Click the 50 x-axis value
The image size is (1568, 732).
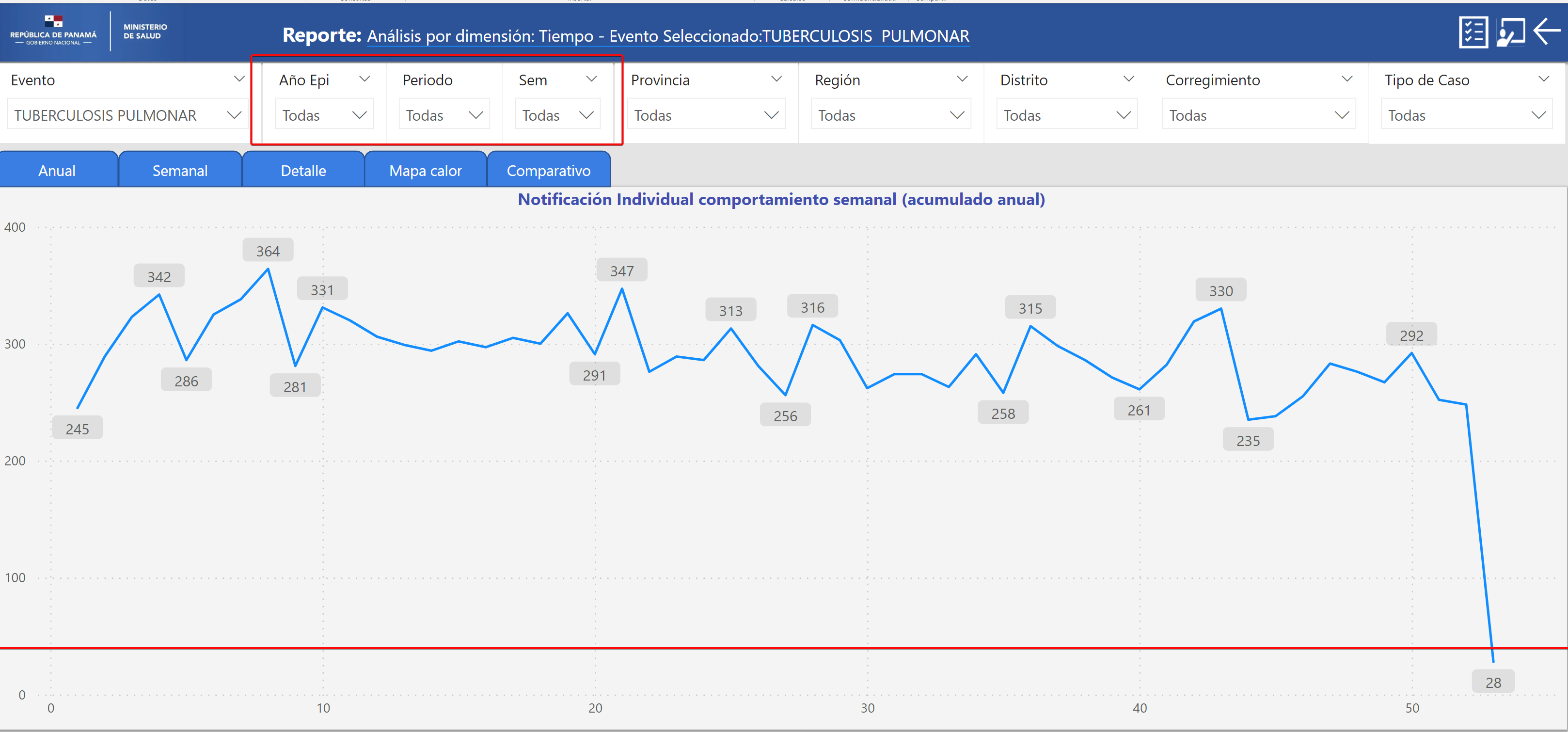point(1411,708)
